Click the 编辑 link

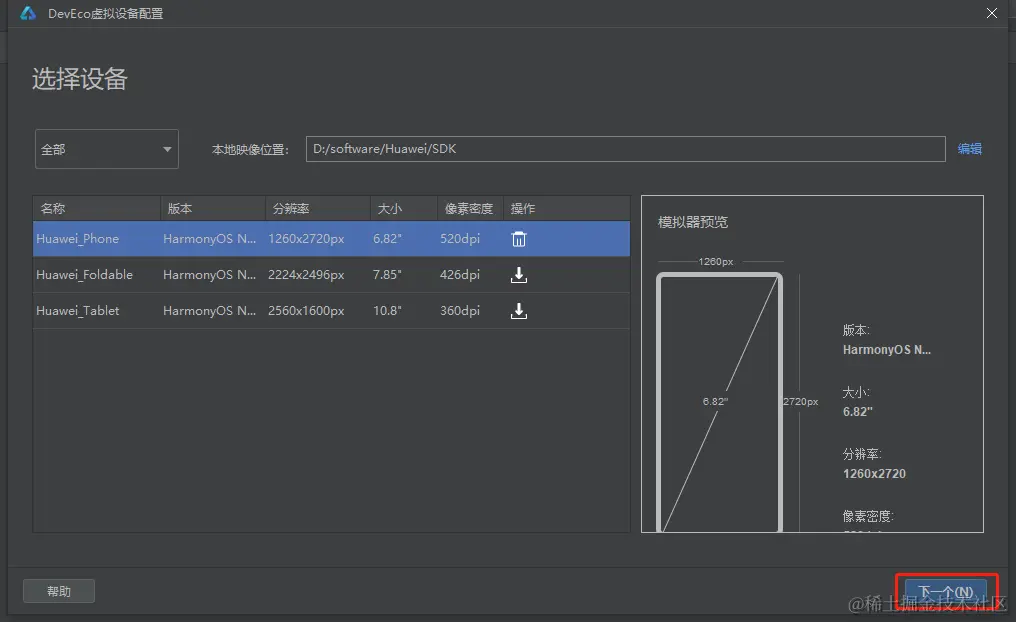(x=969, y=149)
